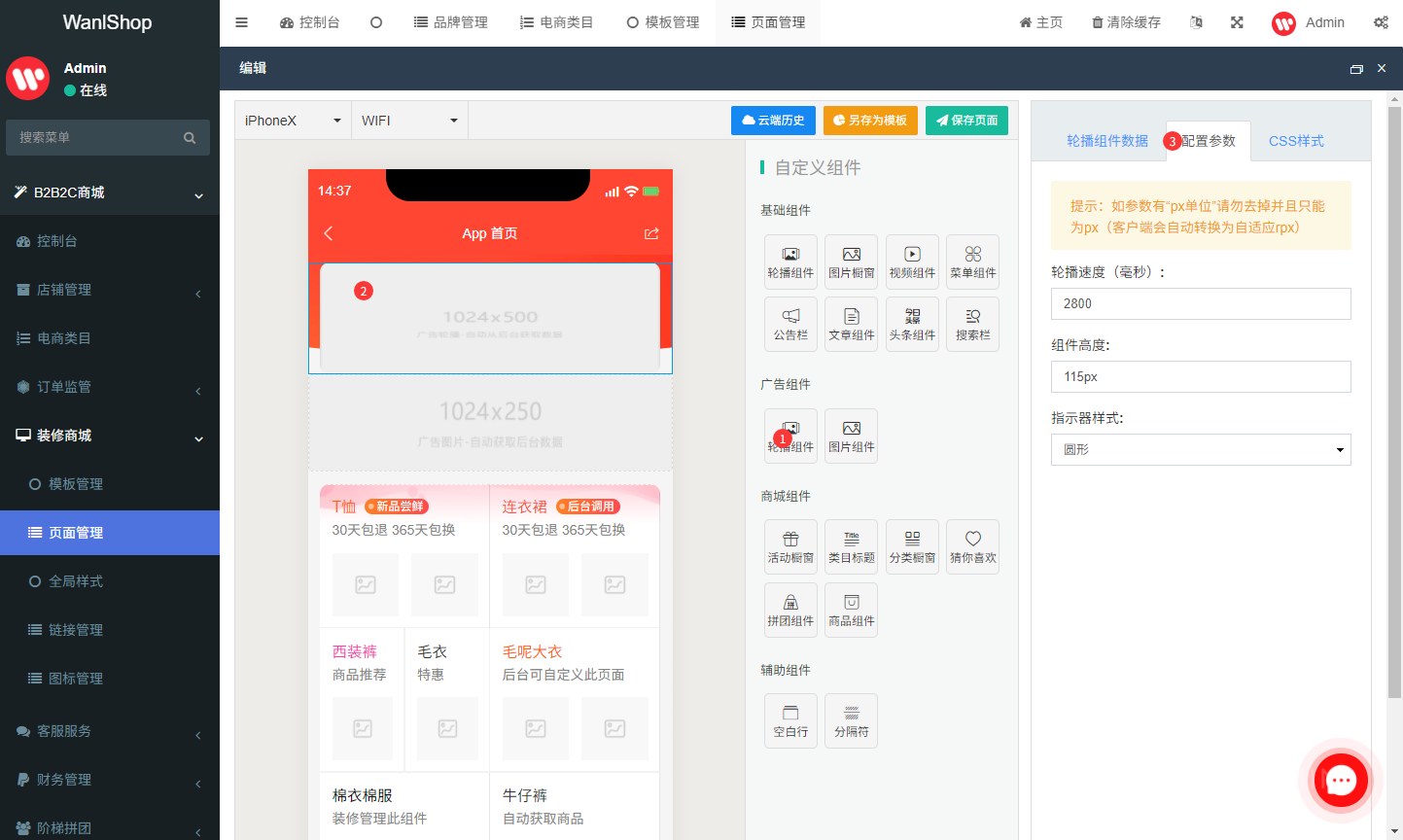Select 链接管理 in sidebar
Viewport: 1403px width, 840px height.
pos(110,630)
